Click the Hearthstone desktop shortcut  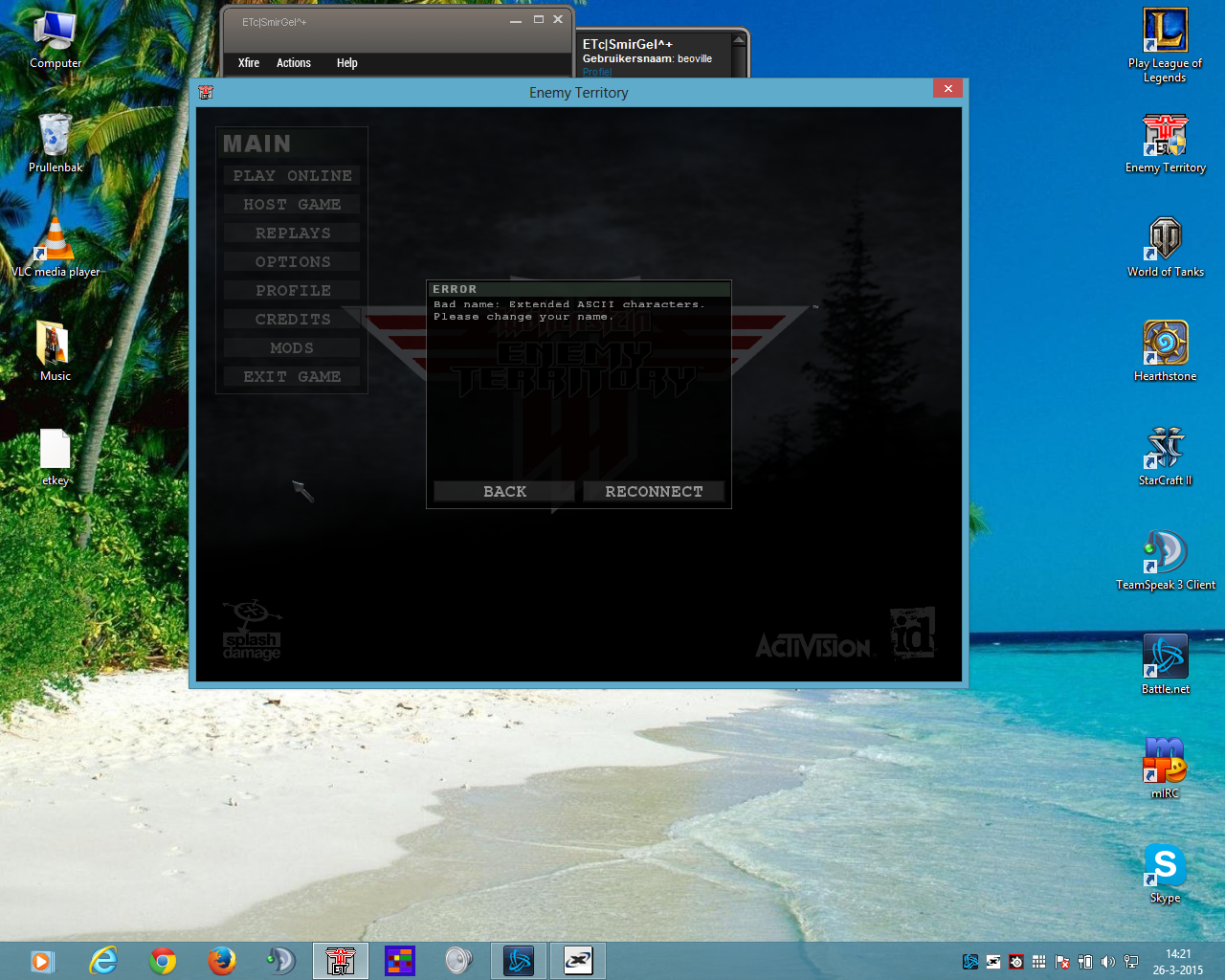1165,345
